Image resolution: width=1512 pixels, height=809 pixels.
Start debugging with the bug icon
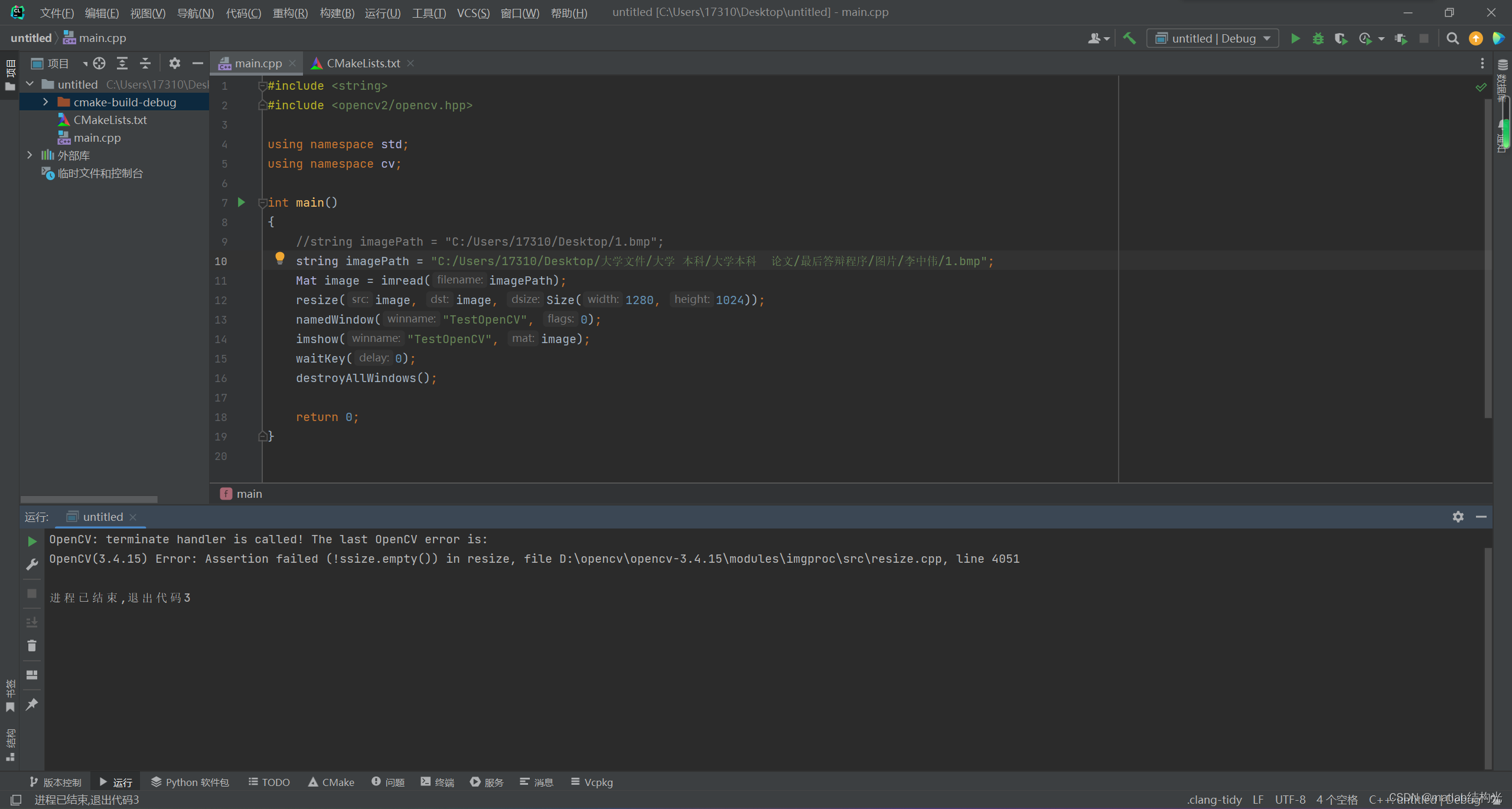[1318, 38]
